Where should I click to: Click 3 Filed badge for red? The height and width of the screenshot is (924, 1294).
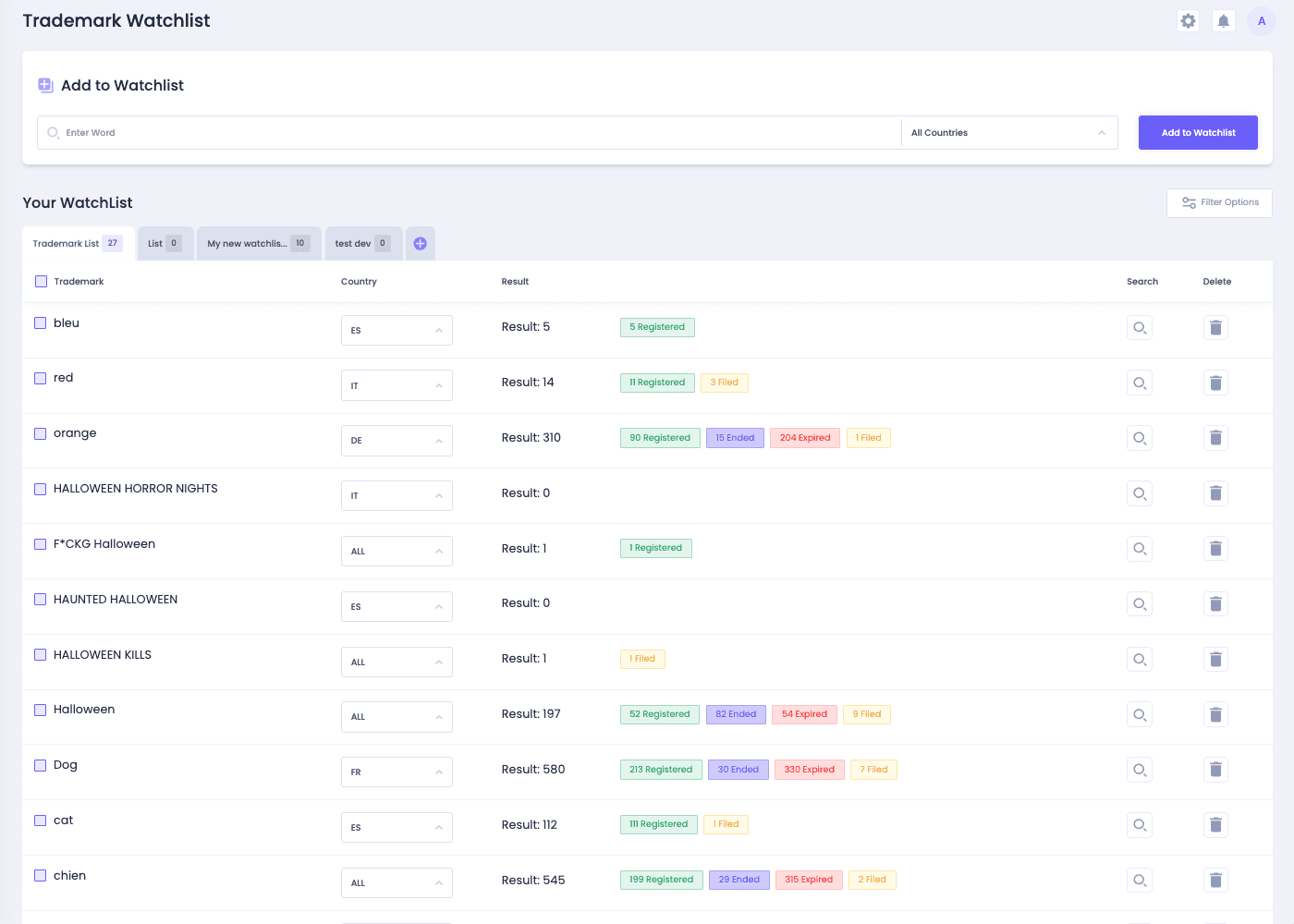725,383
